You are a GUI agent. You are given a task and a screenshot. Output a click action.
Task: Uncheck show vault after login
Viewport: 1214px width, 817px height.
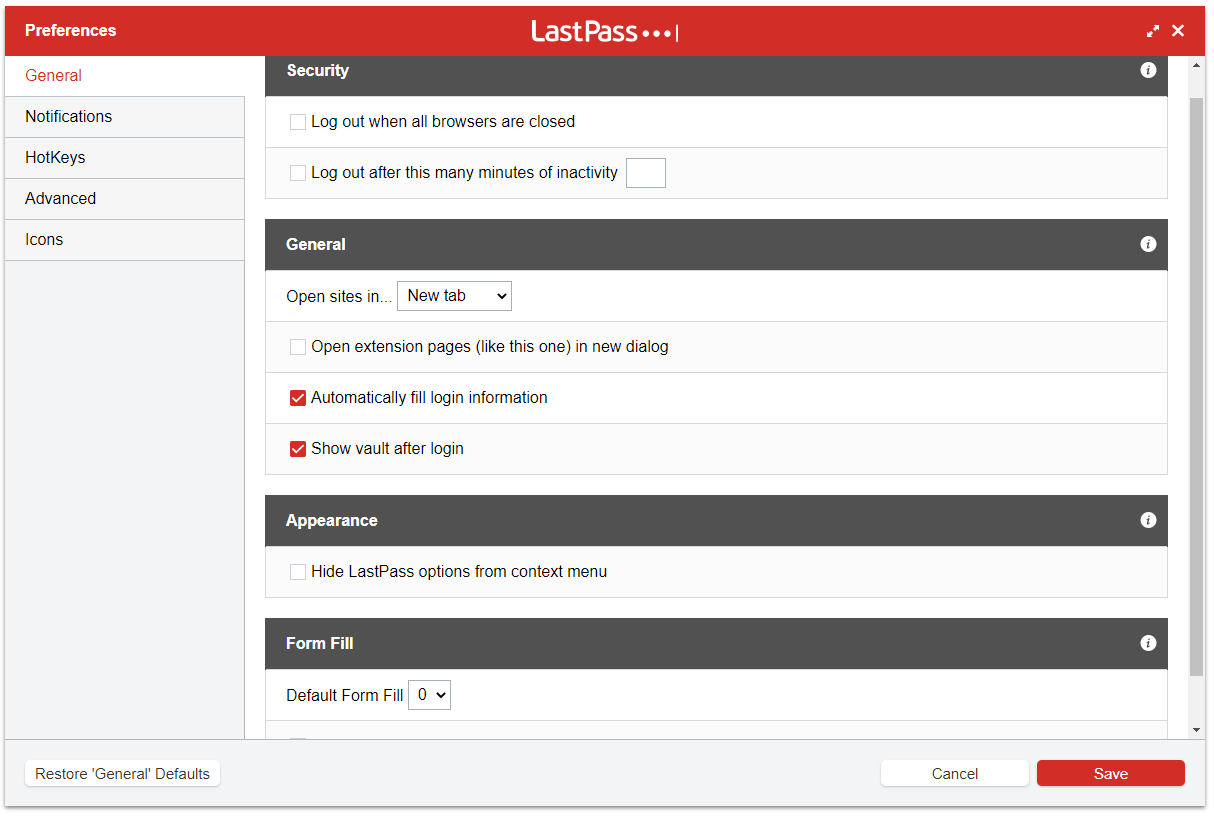pyautogui.click(x=297, y=448)
